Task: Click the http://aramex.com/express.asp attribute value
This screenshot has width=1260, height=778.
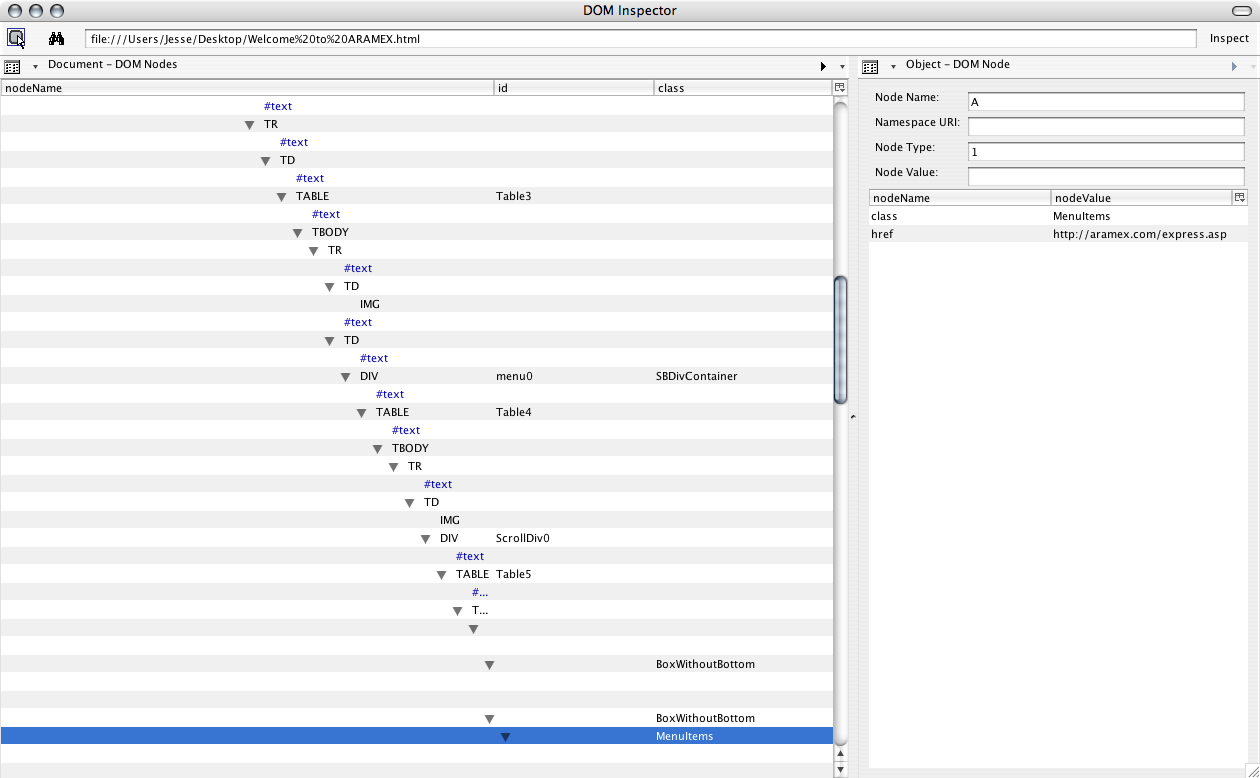Action: [1140, 234]
